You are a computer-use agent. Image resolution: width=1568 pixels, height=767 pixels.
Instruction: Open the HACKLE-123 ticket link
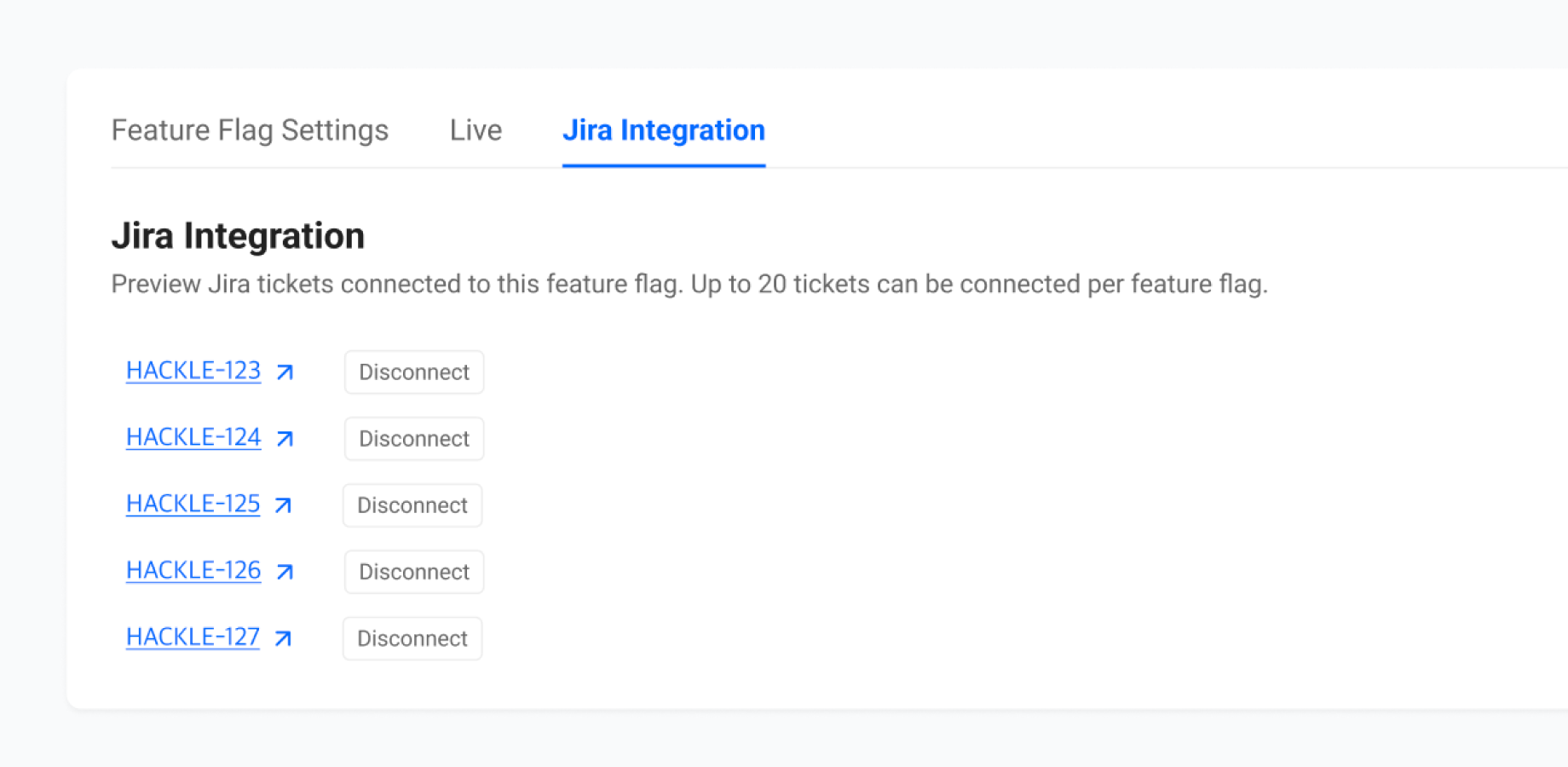(193, 371)
